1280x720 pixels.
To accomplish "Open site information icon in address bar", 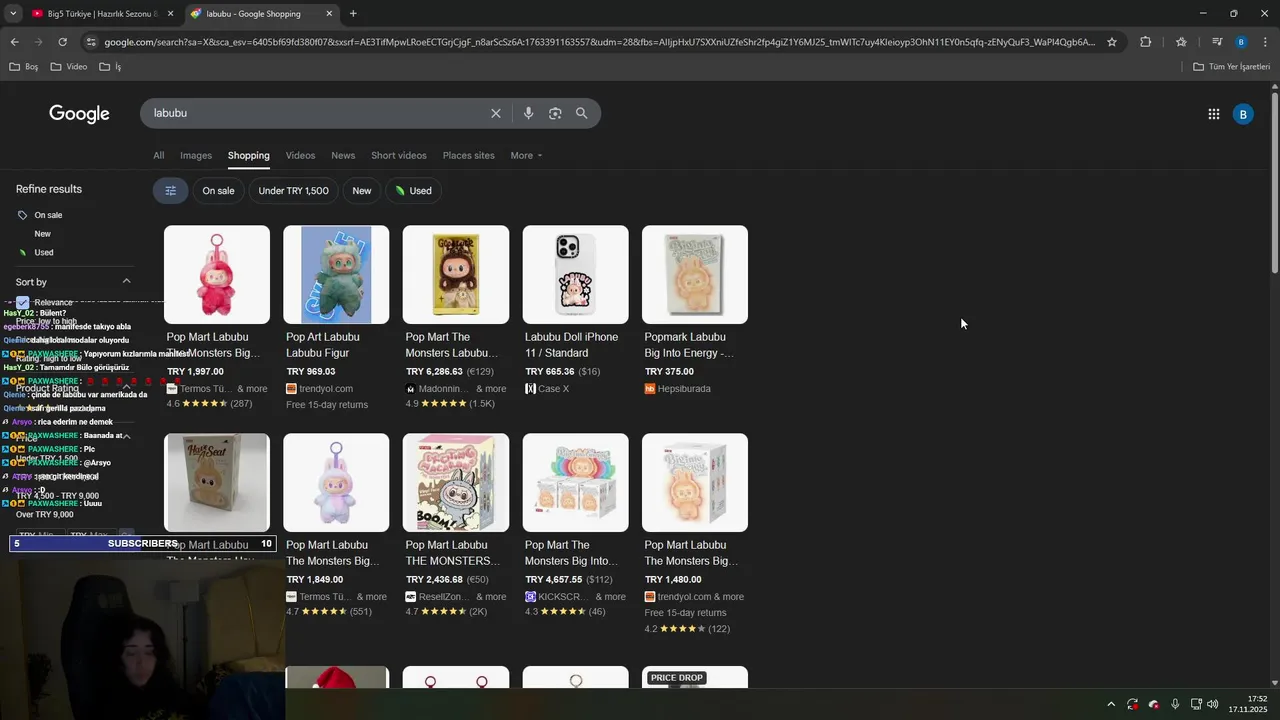I will coord(91,42).
